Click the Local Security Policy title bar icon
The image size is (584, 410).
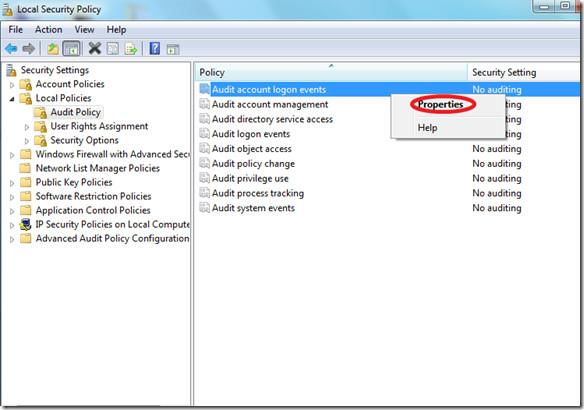pyautogui.click(x=7, y=10)
